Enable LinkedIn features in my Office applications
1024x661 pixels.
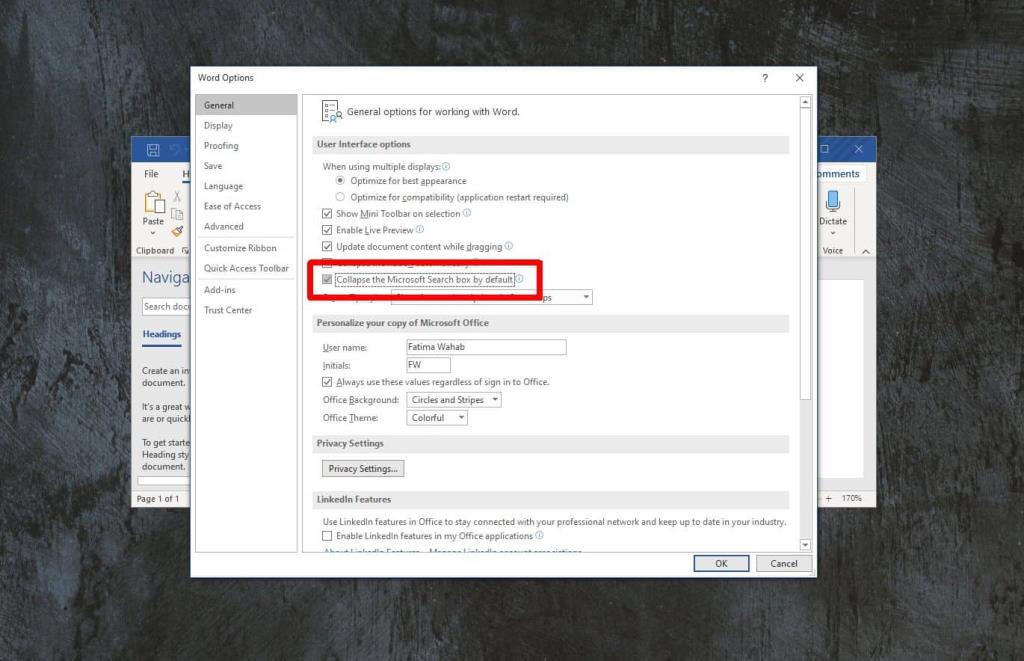pyautogui.click(x=327, y=536)
